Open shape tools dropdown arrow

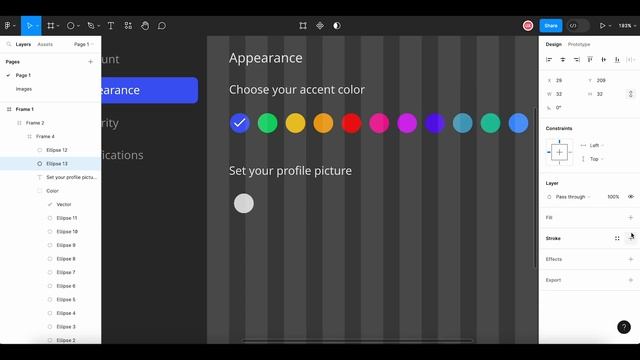(78, 26)
